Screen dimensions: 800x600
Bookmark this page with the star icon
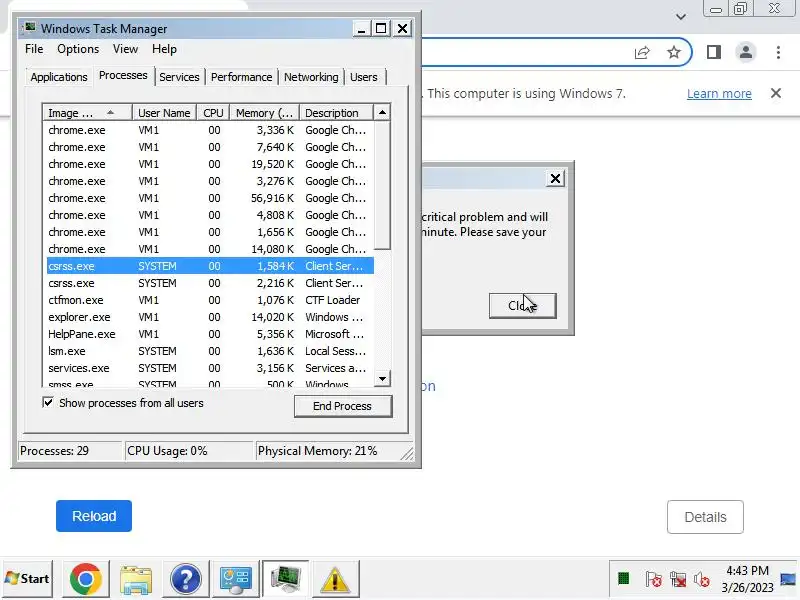point(674,52)
